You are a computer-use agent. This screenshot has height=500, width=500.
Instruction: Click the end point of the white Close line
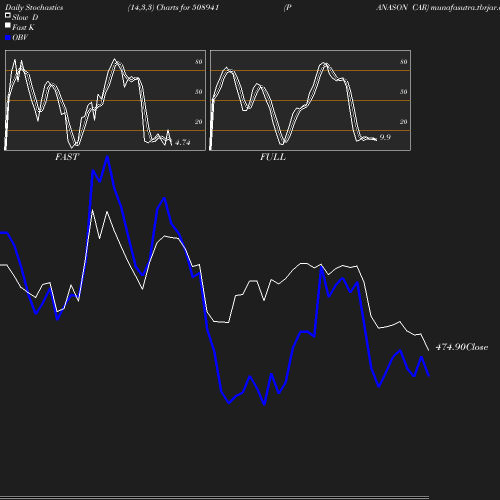click(x=429, y=350)
